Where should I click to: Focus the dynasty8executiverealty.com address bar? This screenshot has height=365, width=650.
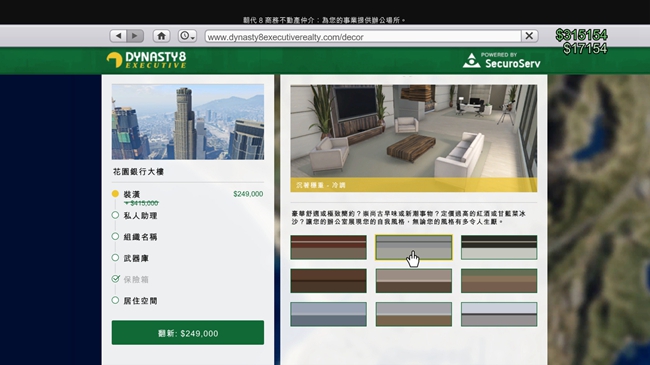click(363, 36)
